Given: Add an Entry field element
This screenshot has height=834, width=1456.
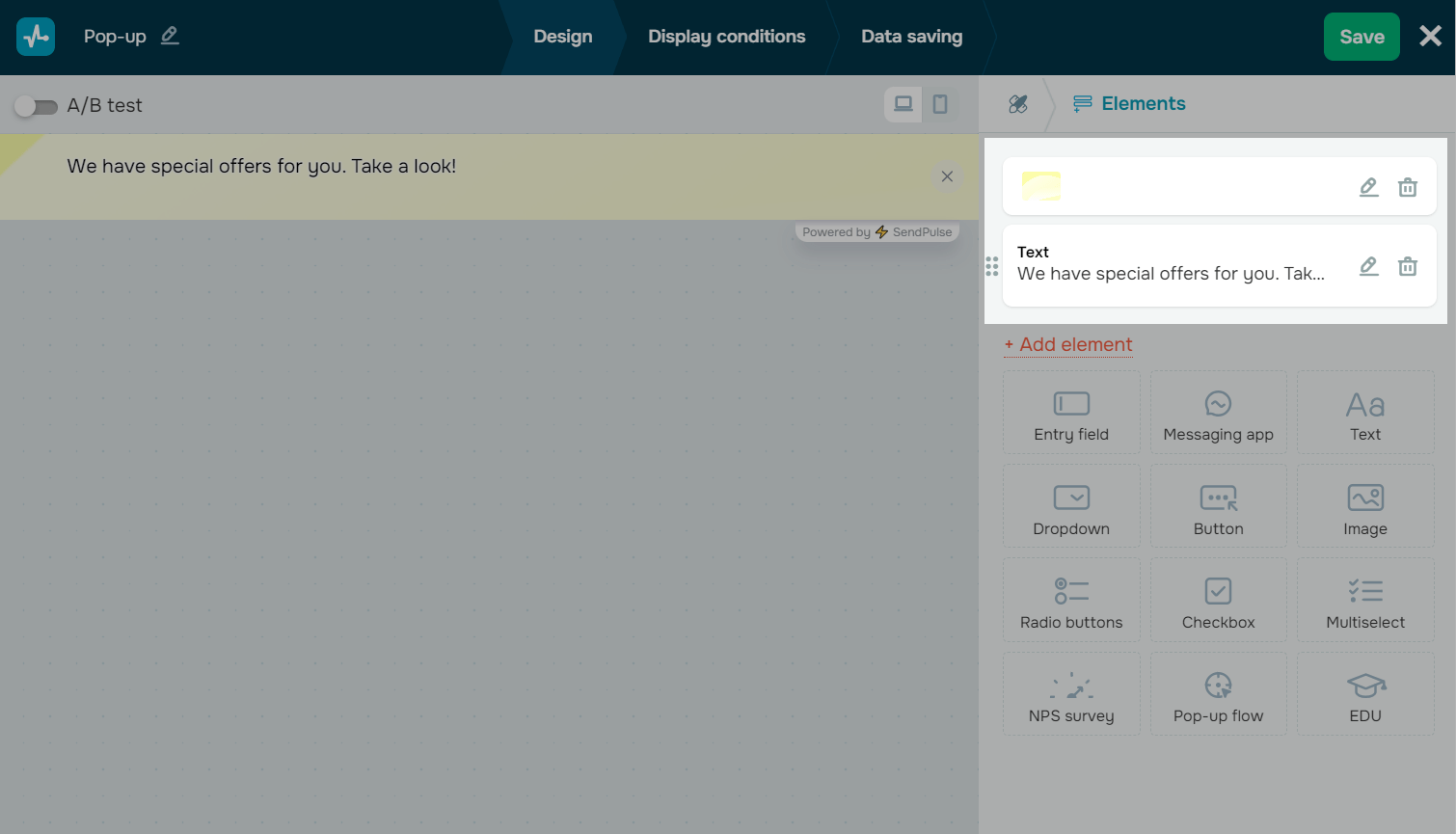Looking at the screenshot, I should (1071, 413).
